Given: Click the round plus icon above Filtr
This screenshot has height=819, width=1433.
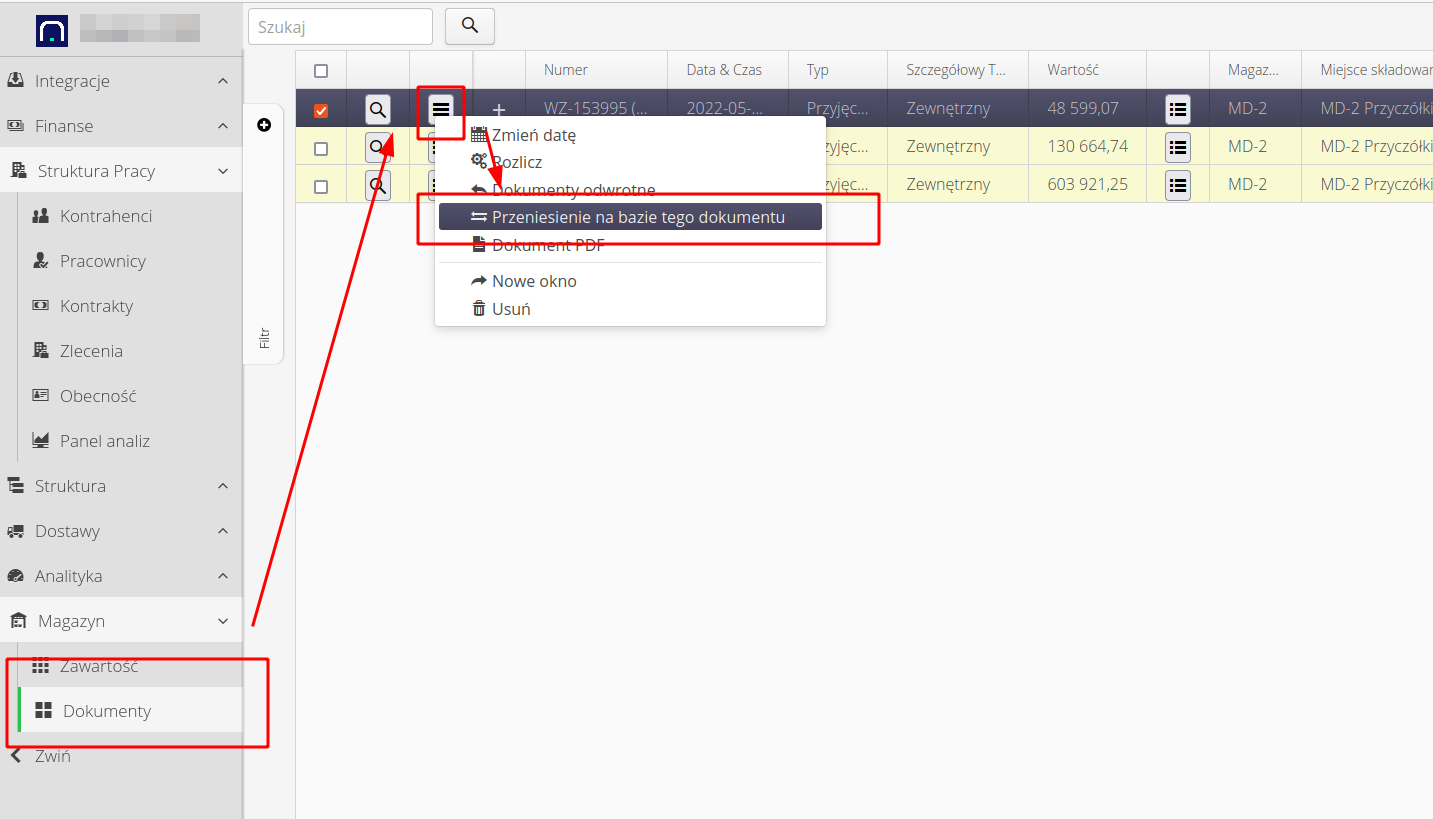Looking at the screenshot, I should point(264,125).
